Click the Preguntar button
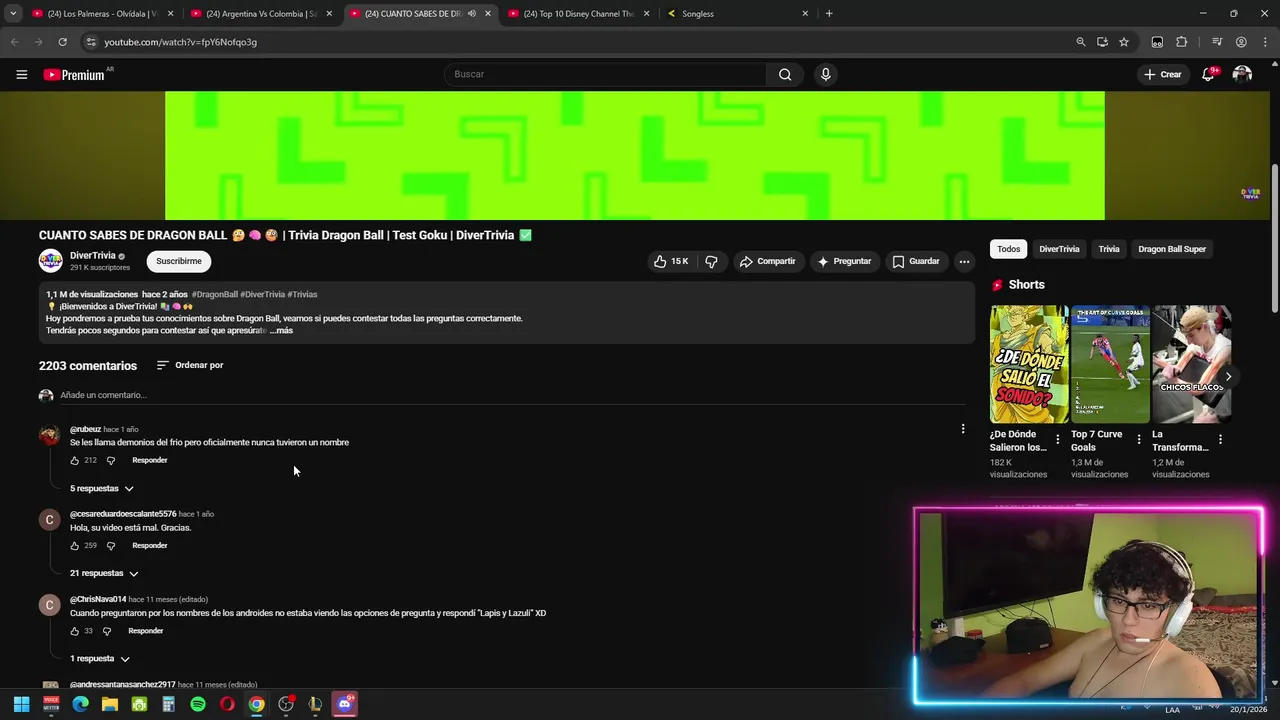 (x=844, y=261)
